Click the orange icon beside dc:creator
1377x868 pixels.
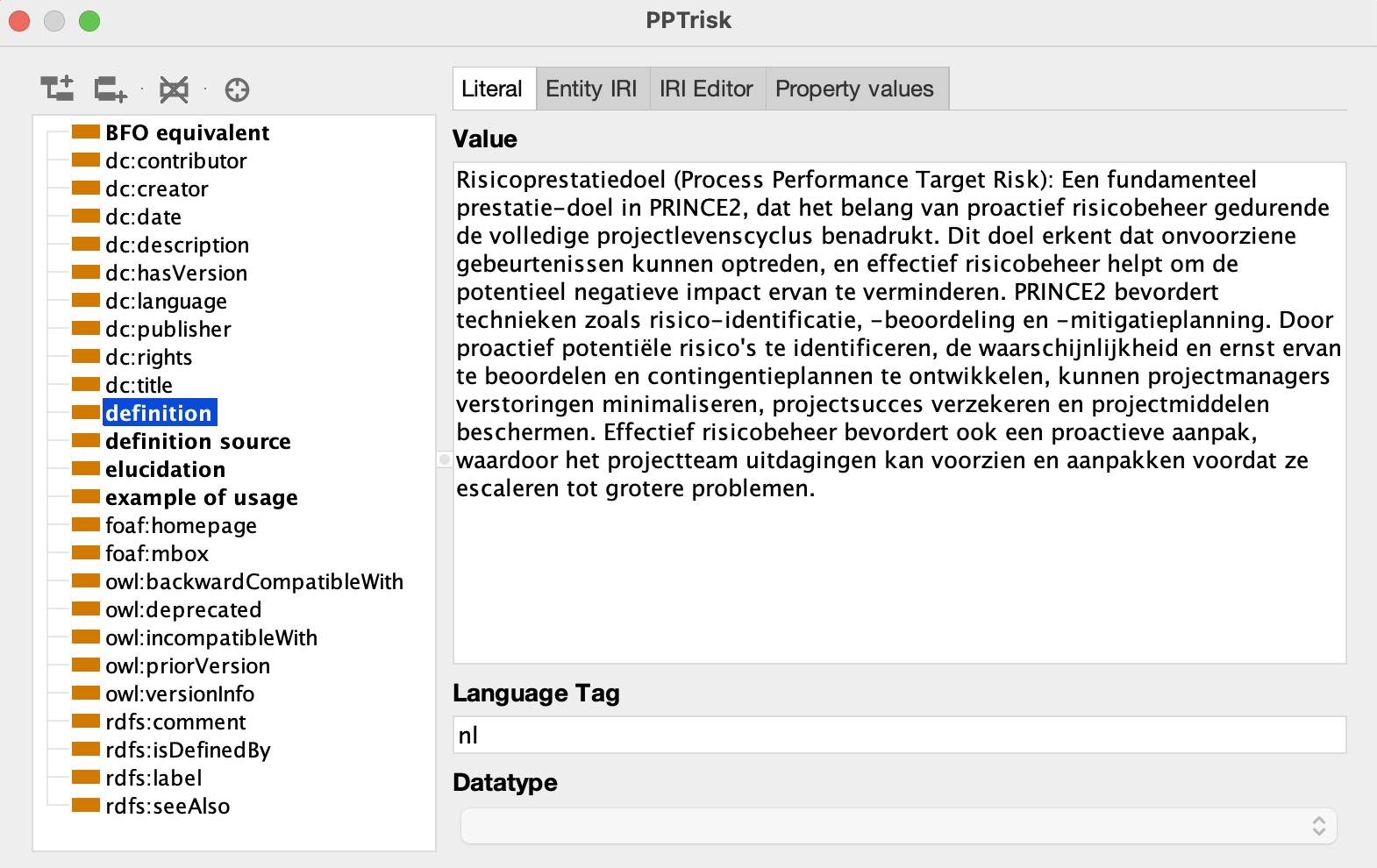point(86,189)
